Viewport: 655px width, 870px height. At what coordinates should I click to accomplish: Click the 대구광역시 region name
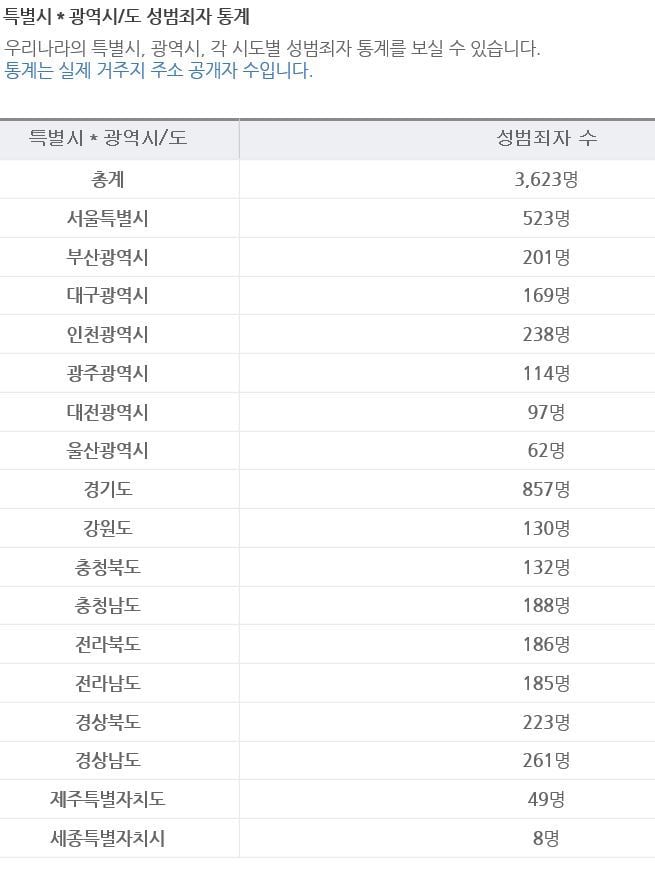pos(108,296)
